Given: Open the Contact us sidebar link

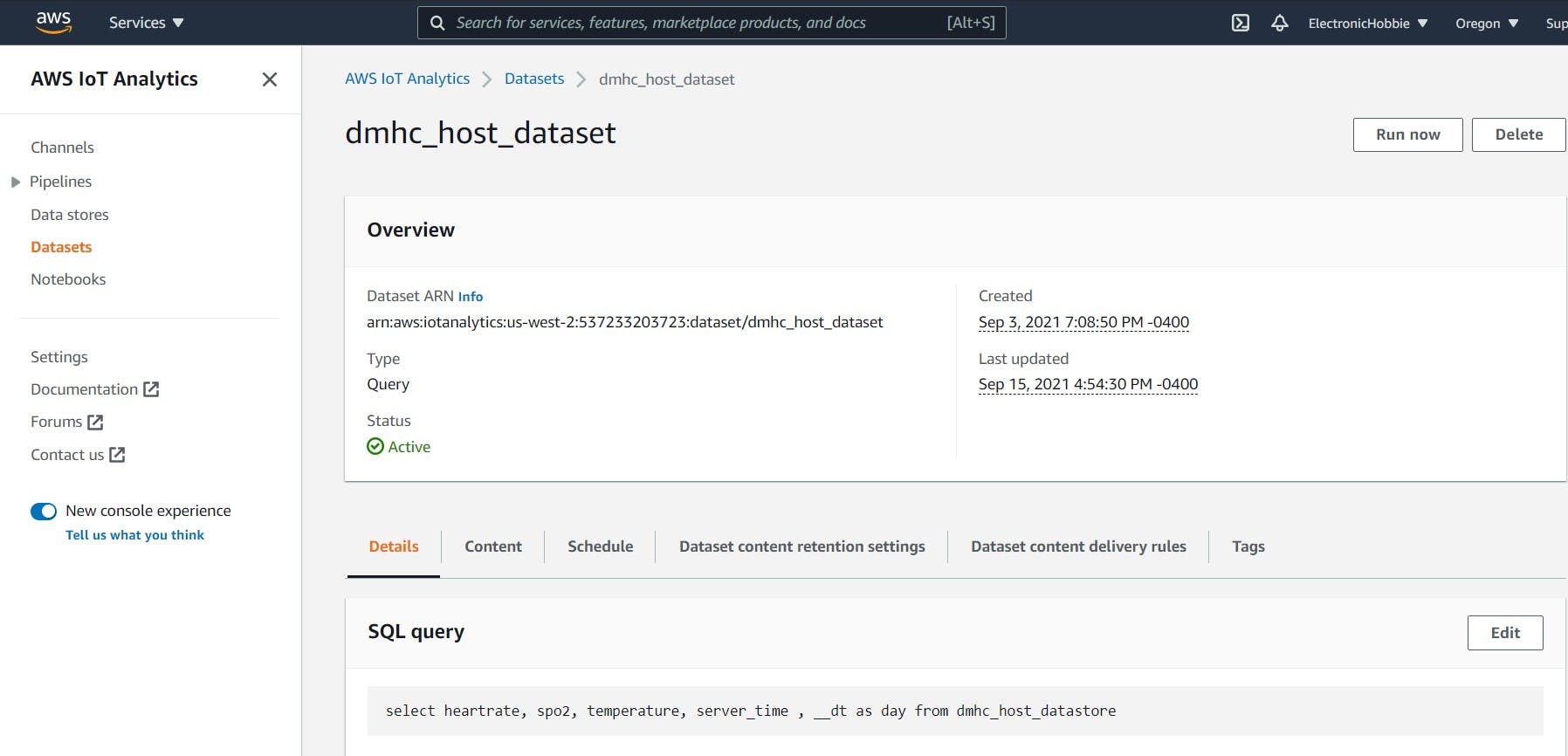Looking at the screenshot, I should (67, 455).
